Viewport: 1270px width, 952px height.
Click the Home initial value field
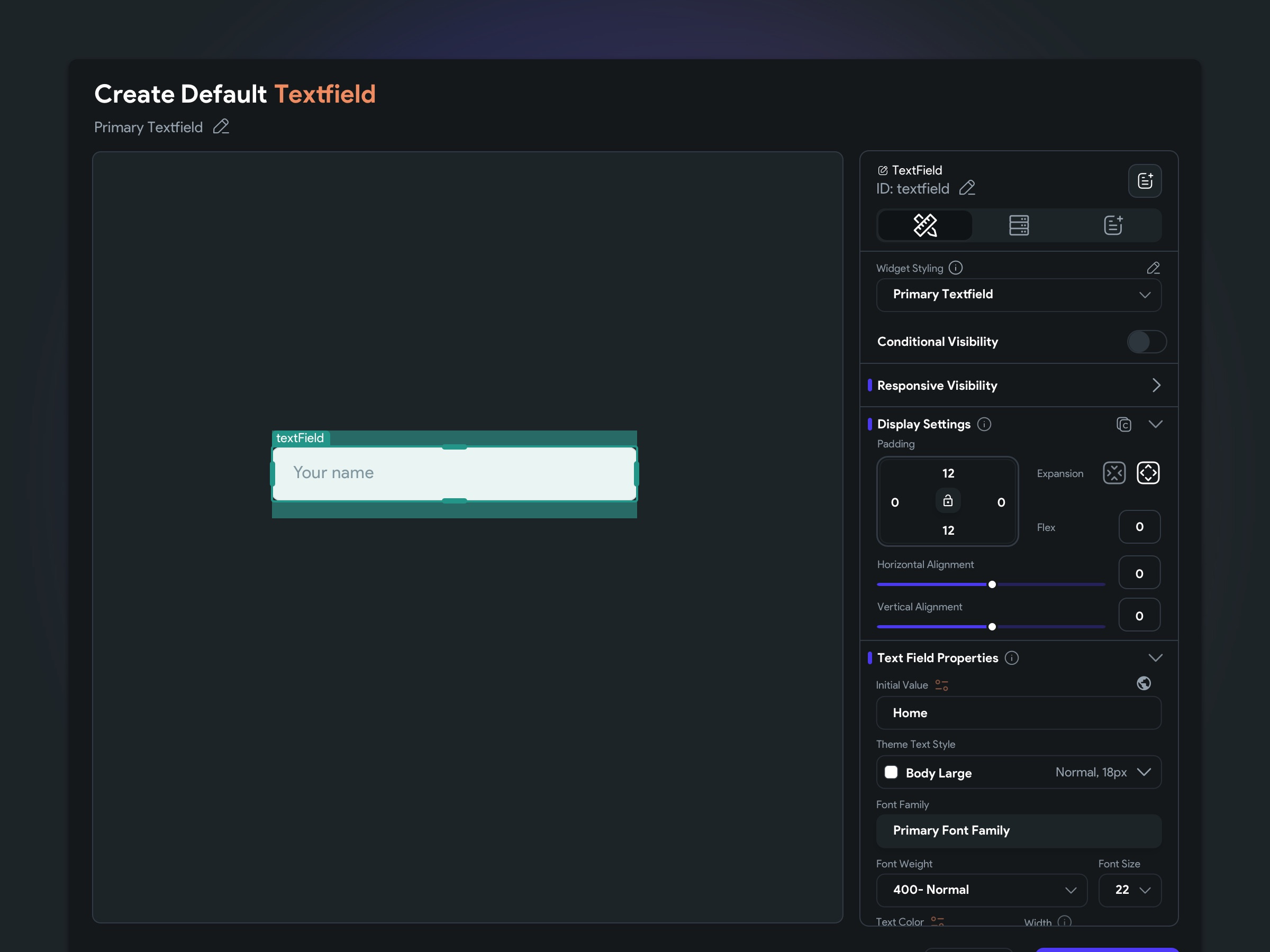pyautogui.click(x=1019, y=713)
